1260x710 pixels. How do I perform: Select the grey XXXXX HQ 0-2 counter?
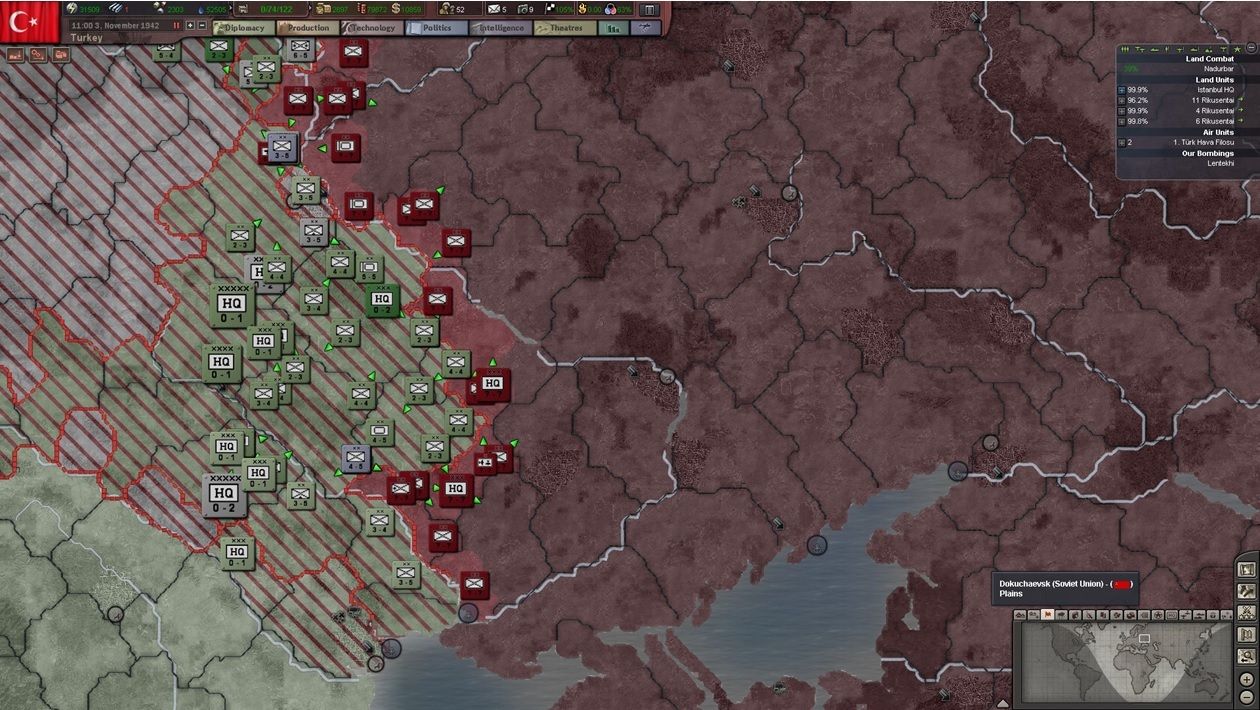[224, 496]
